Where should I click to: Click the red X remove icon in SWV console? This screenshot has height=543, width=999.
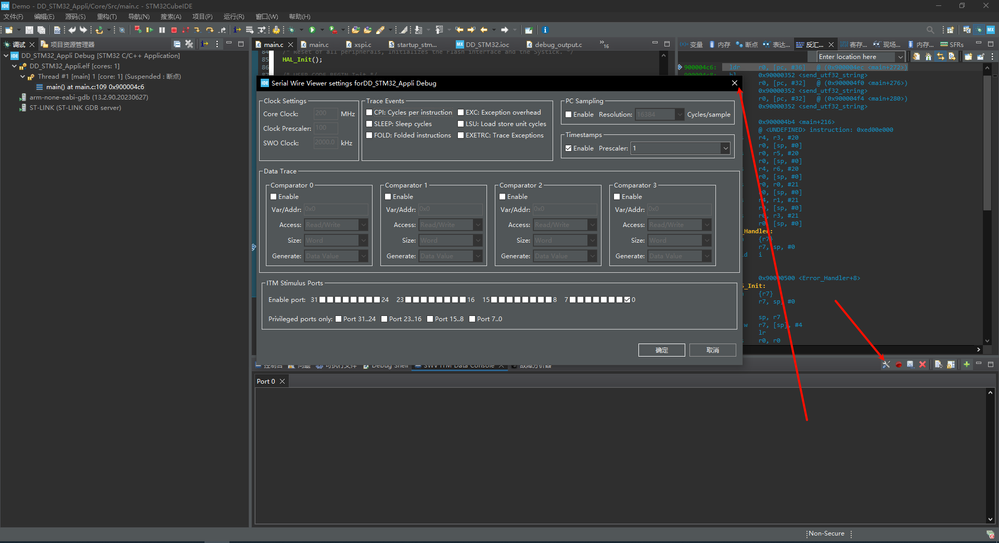(922, 364)
